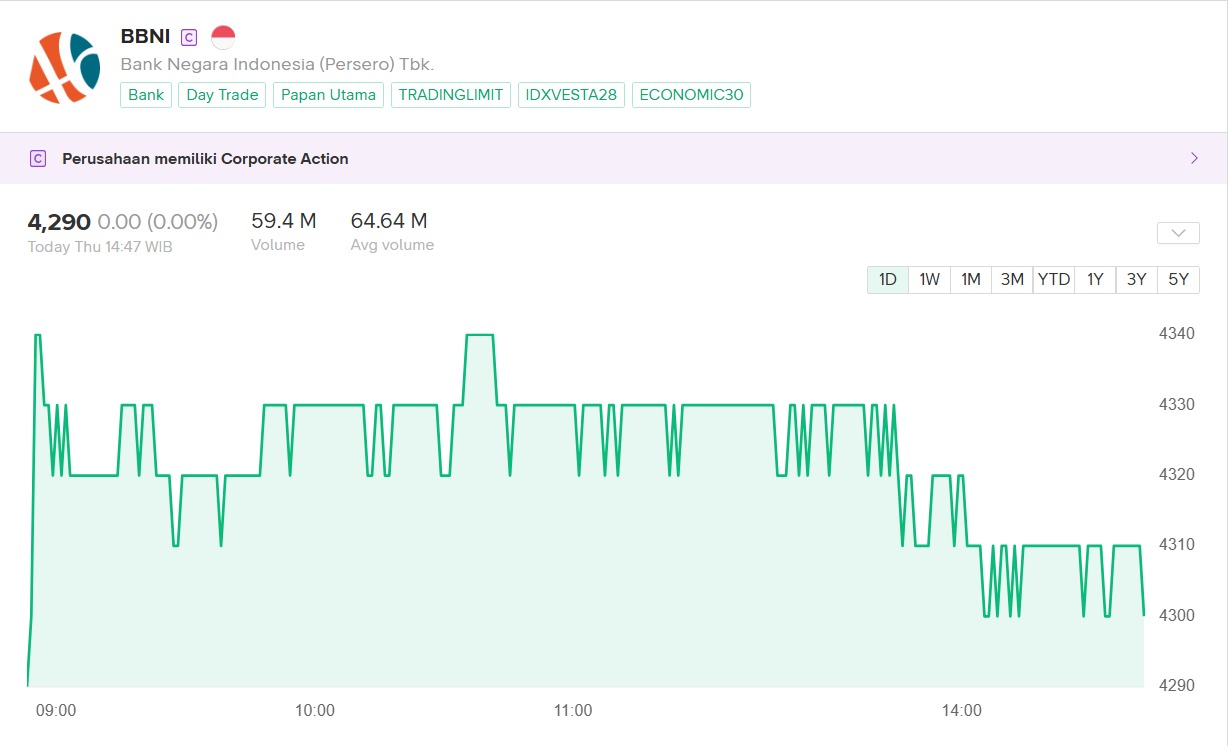Viewport: 1228px width, 746px height.
Task: Open the Papan Utama tag
Action: coord(328,95)
